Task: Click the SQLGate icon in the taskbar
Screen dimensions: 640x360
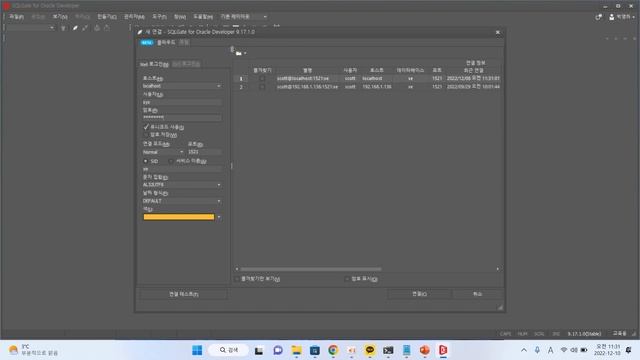Action: (x=443, y=350)
